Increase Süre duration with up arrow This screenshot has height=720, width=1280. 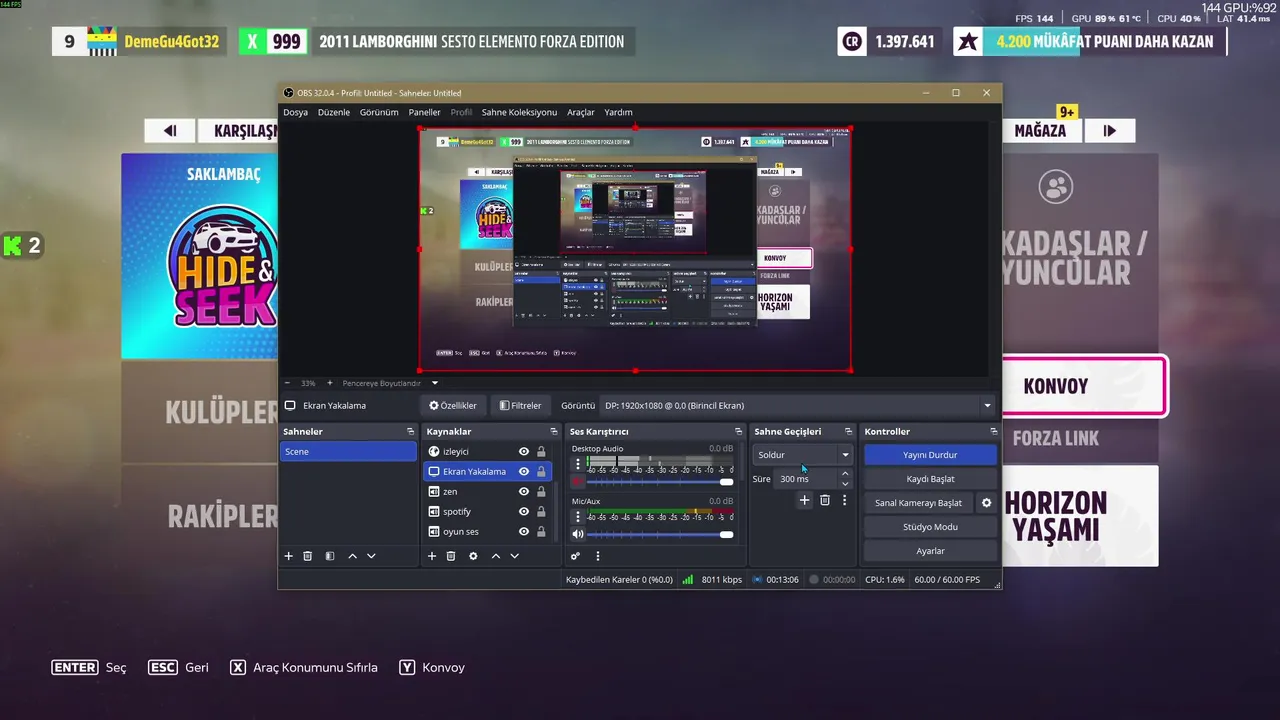pos(845,474)
